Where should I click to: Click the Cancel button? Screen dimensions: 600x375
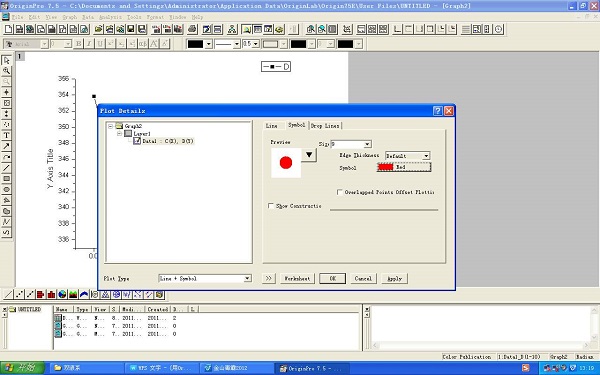[x=363, y=278]
